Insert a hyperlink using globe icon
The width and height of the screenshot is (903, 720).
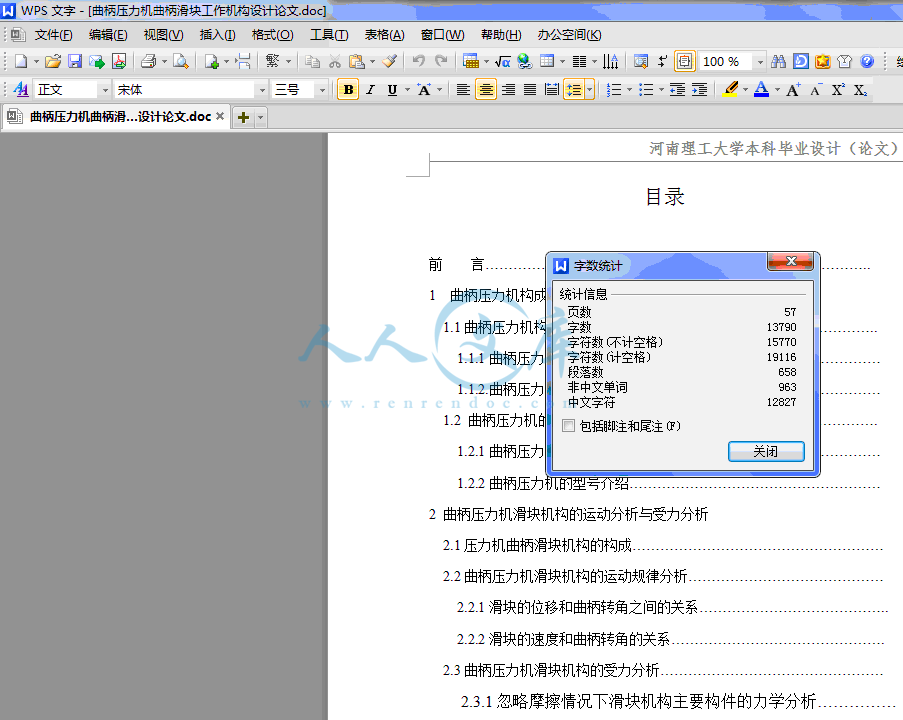[x=524, y=61]
